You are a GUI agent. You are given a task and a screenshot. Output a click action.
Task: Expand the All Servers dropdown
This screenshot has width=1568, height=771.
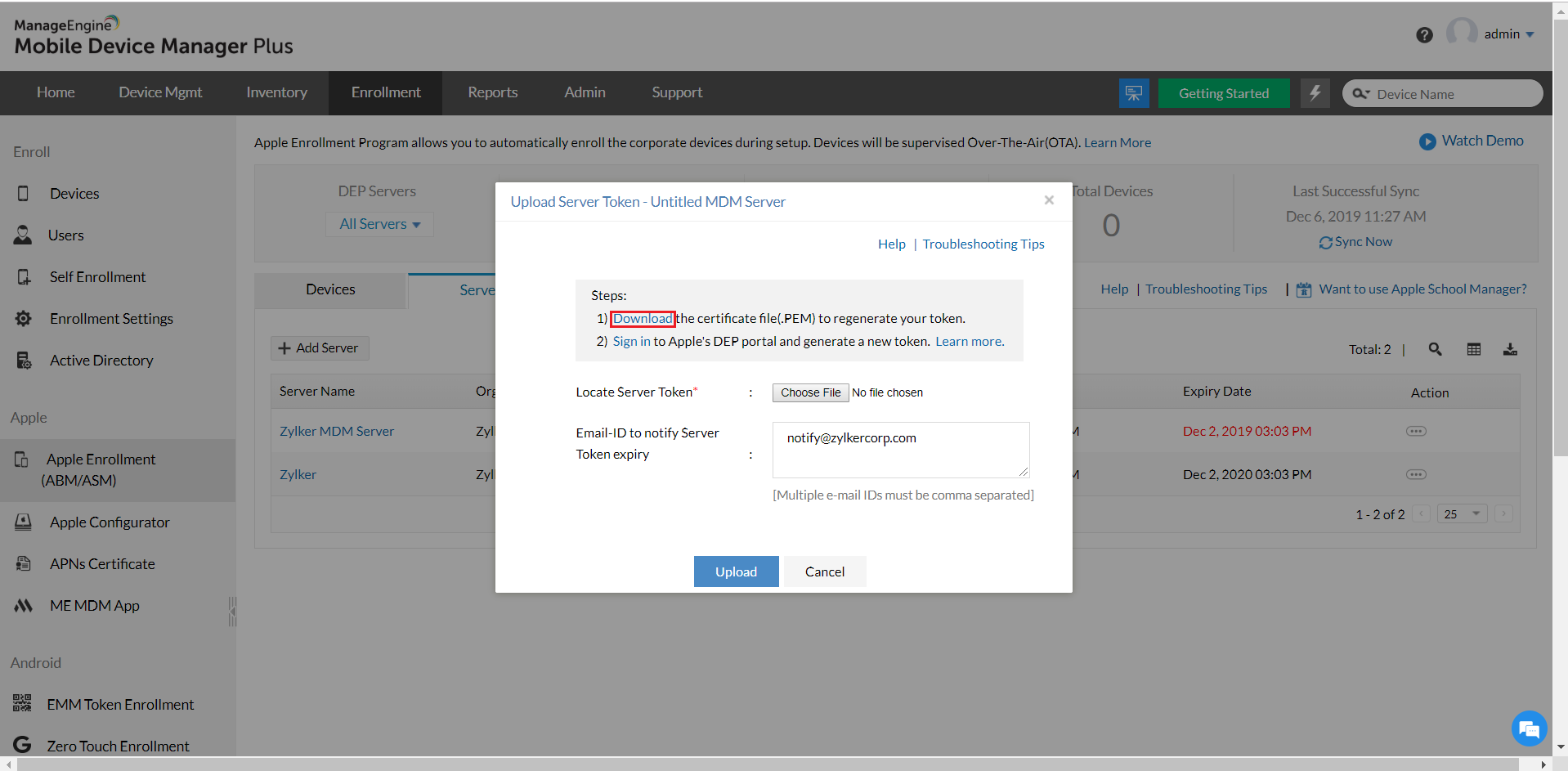(x=380, y=224)
